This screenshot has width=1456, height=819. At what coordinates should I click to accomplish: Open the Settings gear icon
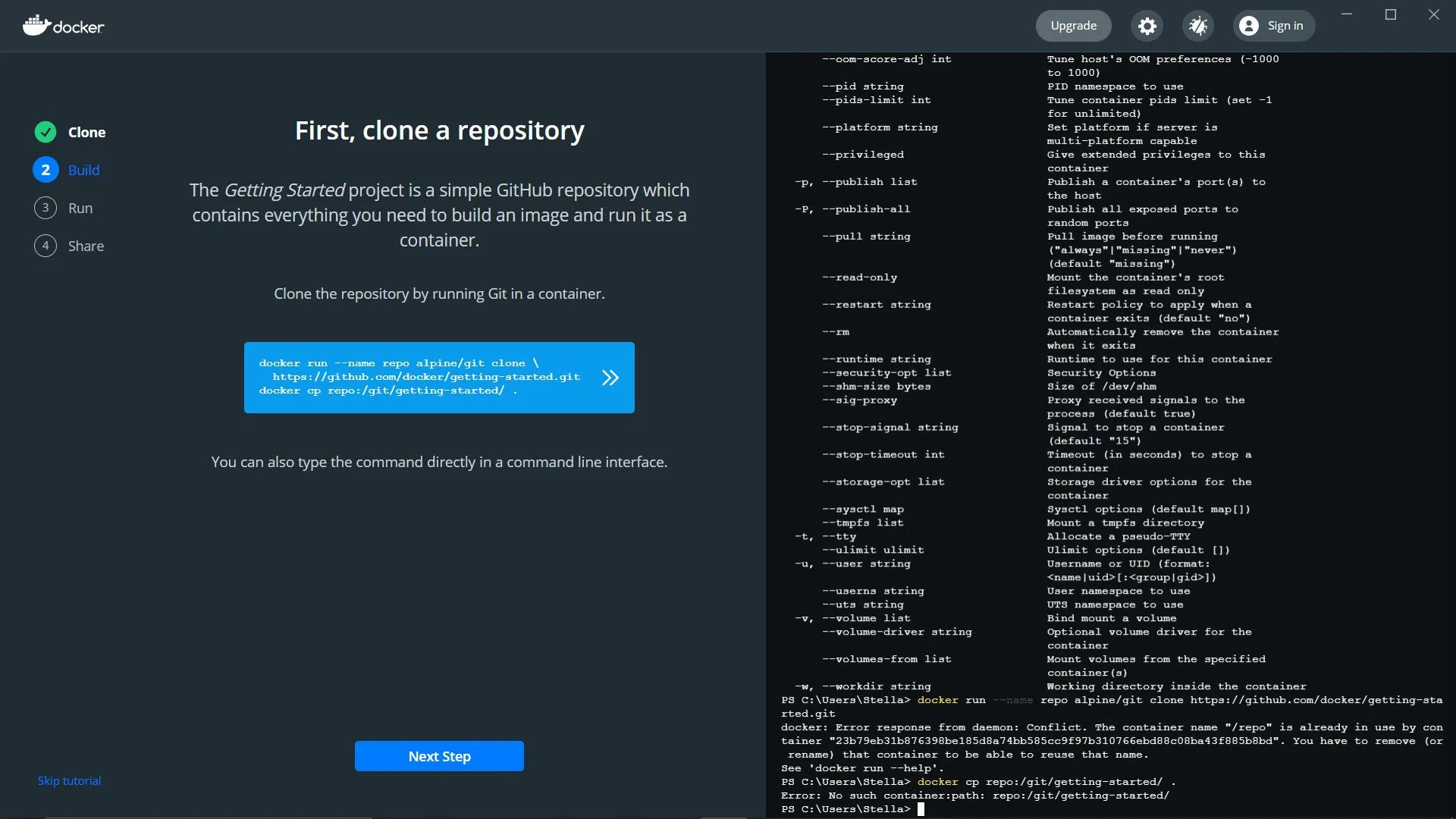point(1147,26)
